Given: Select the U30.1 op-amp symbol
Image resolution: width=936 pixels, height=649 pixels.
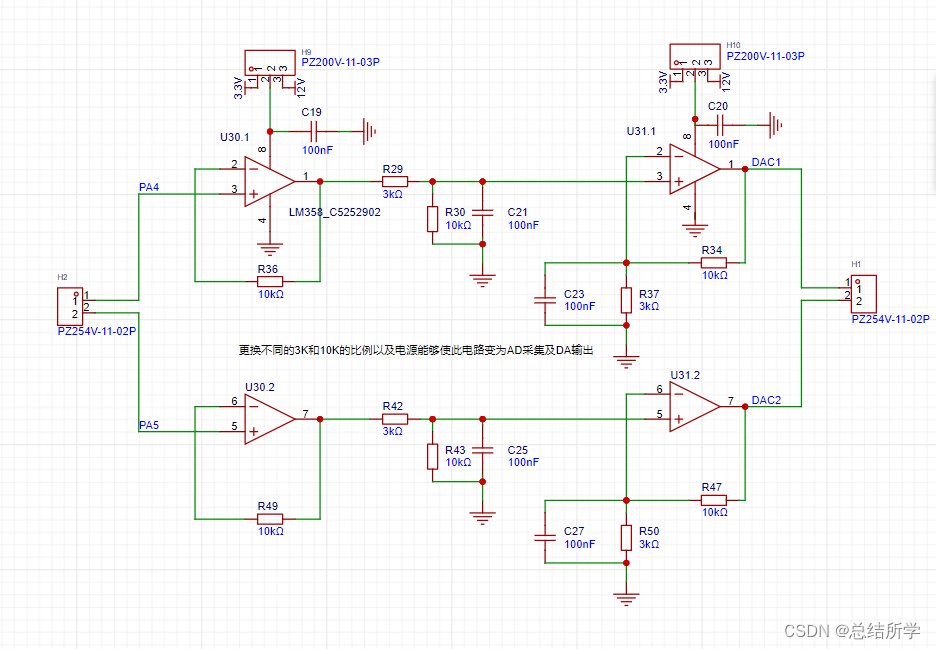Looking at the screenshot, I should 266,180.
